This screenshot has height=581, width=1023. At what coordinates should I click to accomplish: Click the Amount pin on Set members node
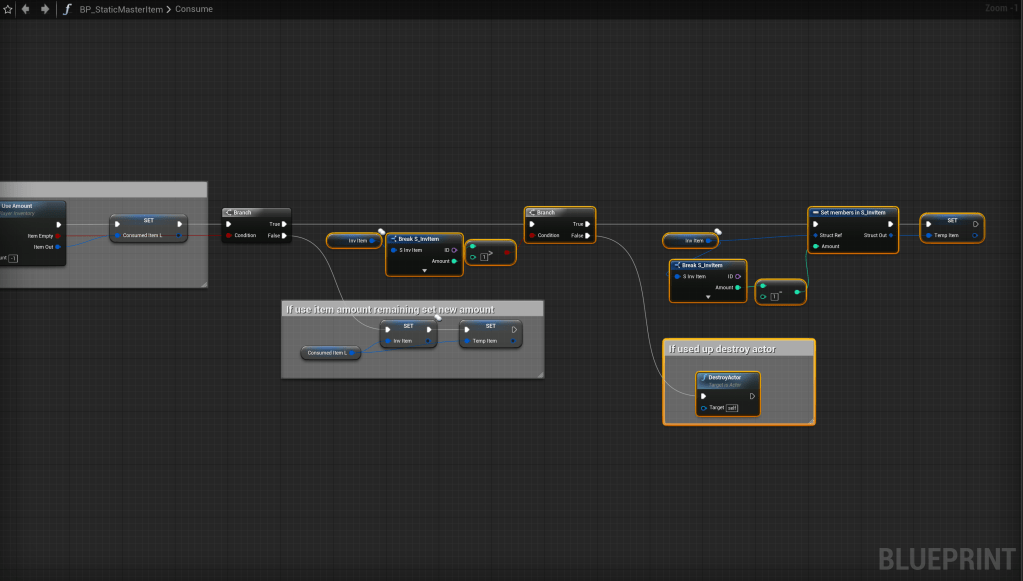click(816, 246)
